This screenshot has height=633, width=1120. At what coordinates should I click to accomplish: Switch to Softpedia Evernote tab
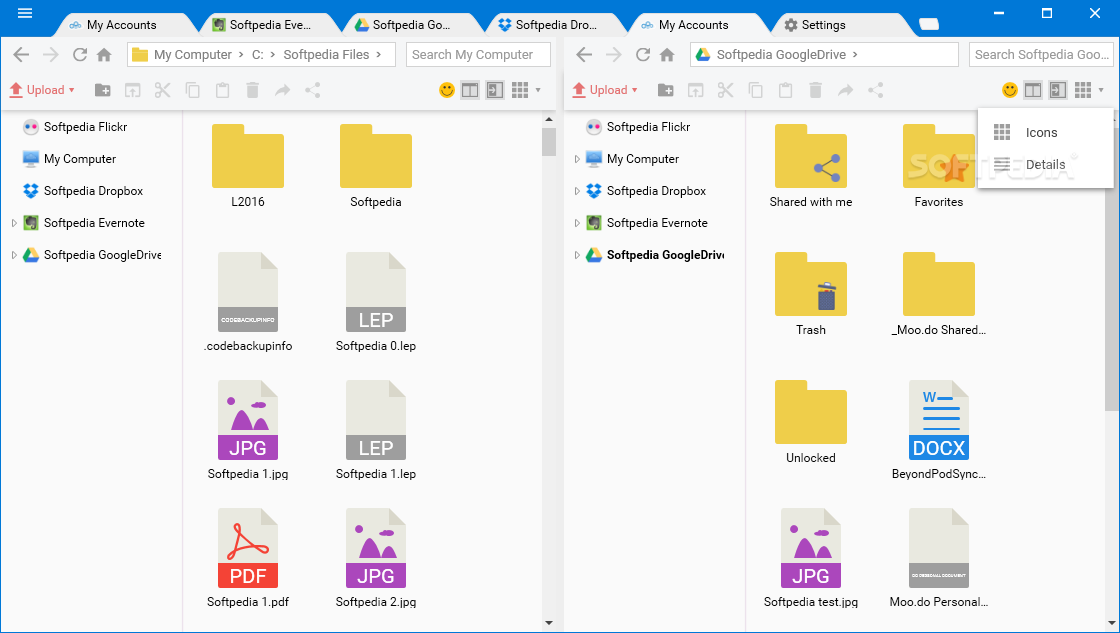click(270, 25)
